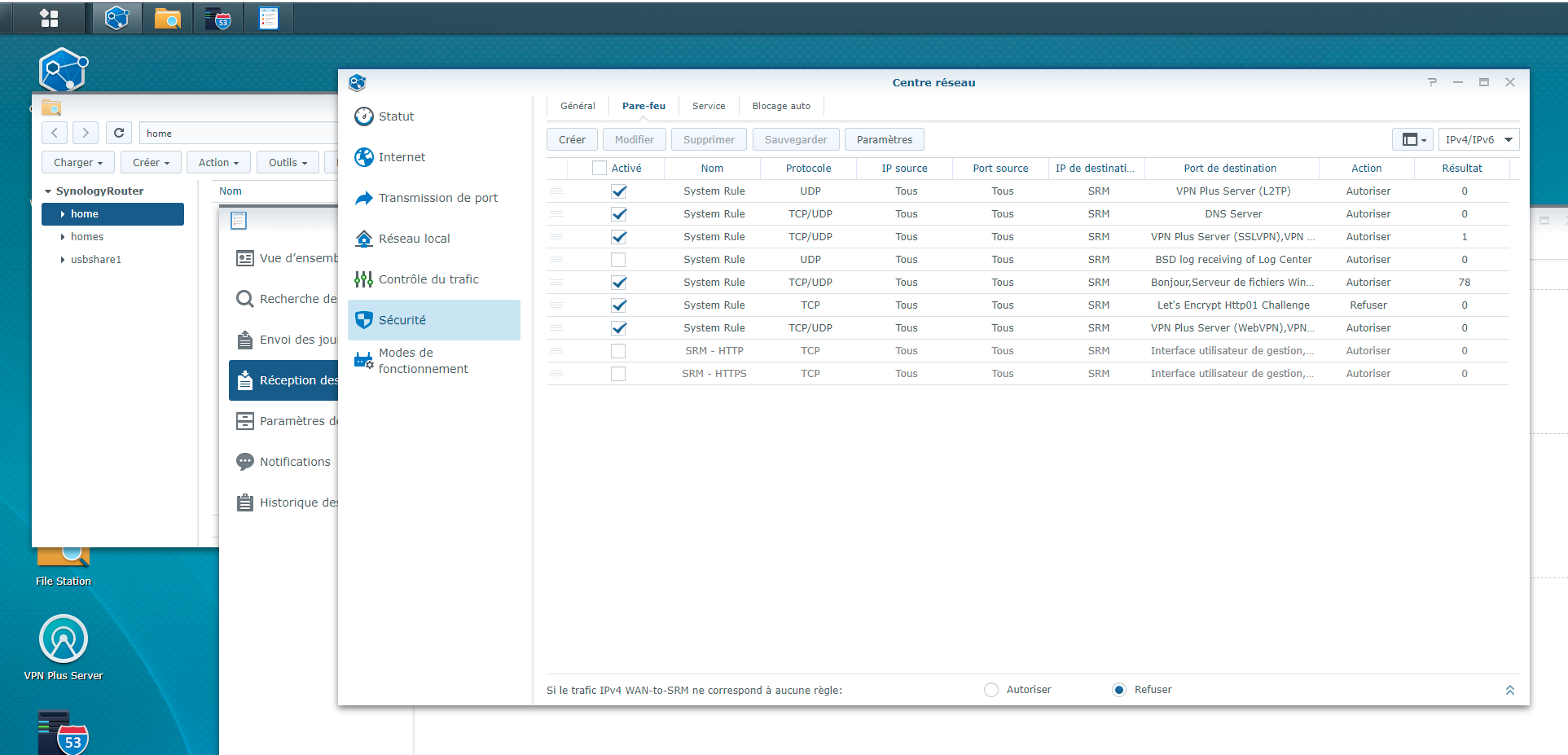Open Log Center from the taskbar

click(268, 18)
